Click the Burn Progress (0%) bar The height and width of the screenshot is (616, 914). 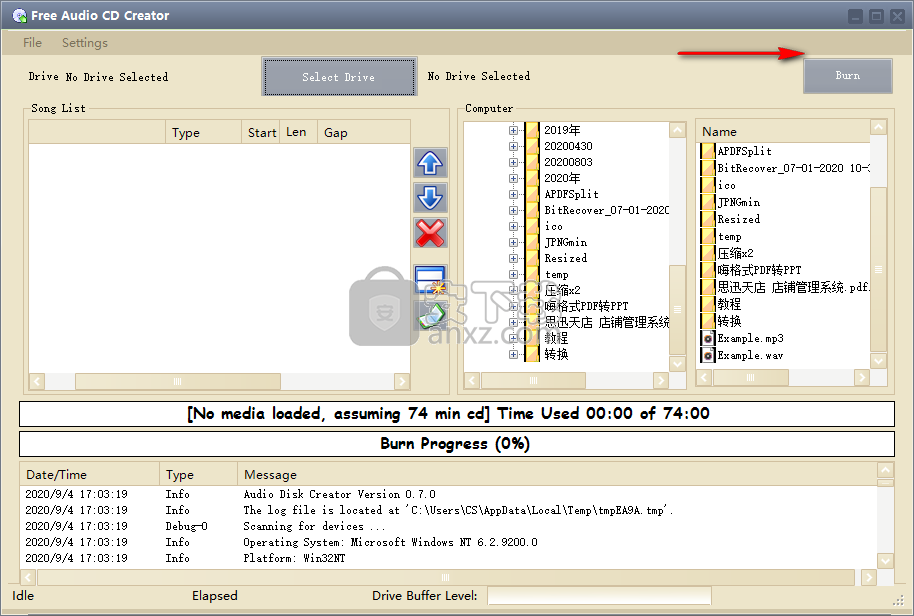[x=456, y=443]
